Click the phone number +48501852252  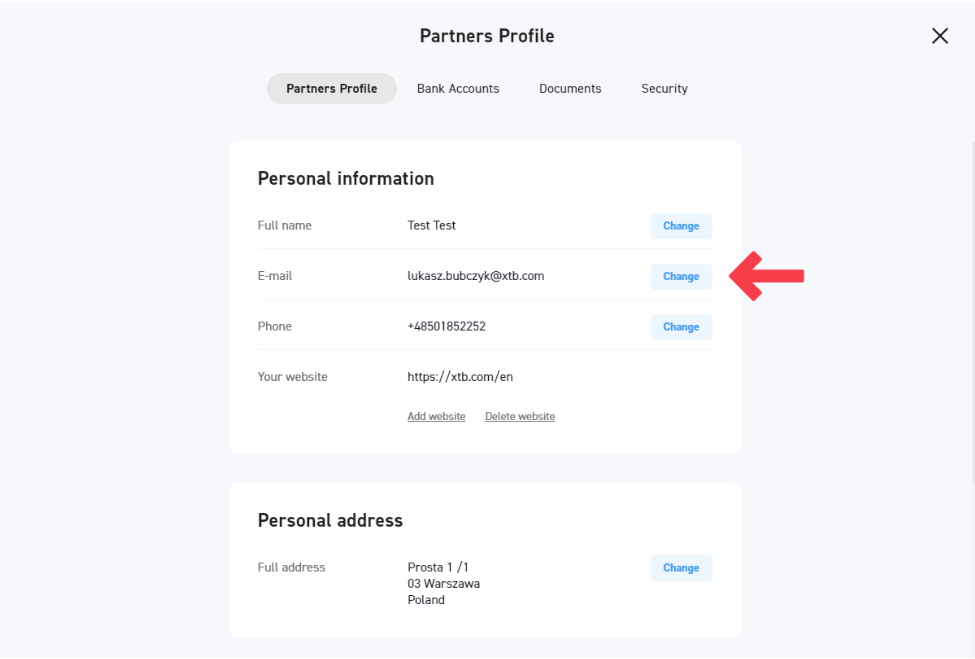click(x=446, y=327)
